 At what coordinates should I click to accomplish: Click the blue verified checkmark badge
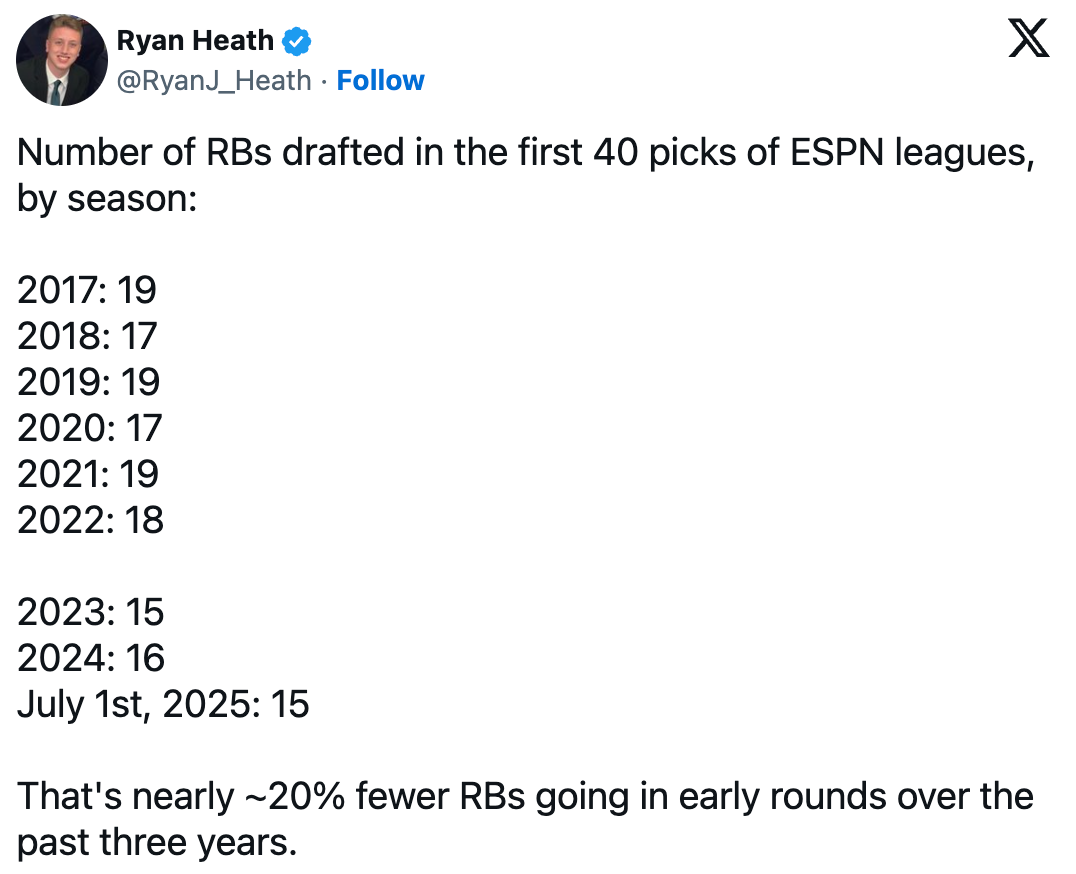click(x=298, y=42)
